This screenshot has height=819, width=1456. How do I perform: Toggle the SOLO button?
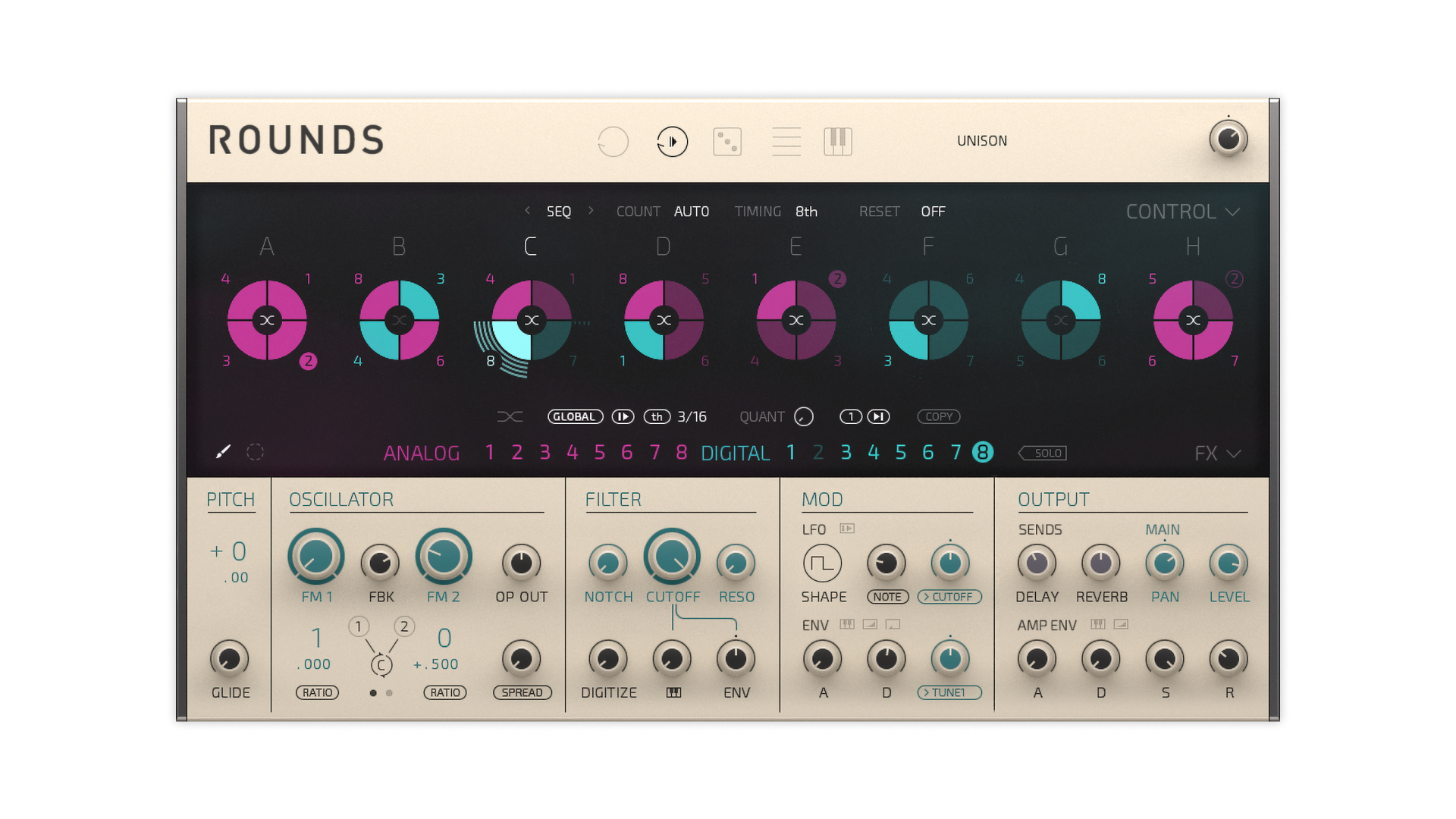tap(1043, 453)
